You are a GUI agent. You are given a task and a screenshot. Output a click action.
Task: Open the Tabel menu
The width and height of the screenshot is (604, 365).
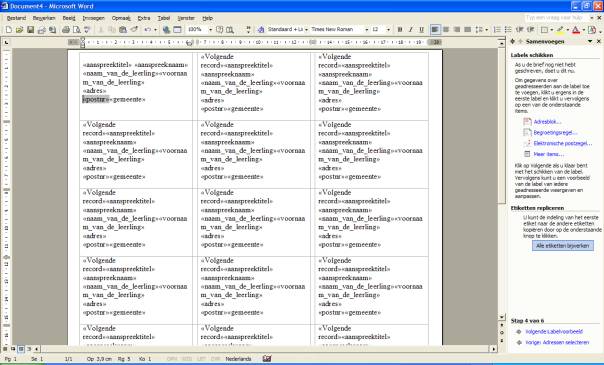[164, 18]
